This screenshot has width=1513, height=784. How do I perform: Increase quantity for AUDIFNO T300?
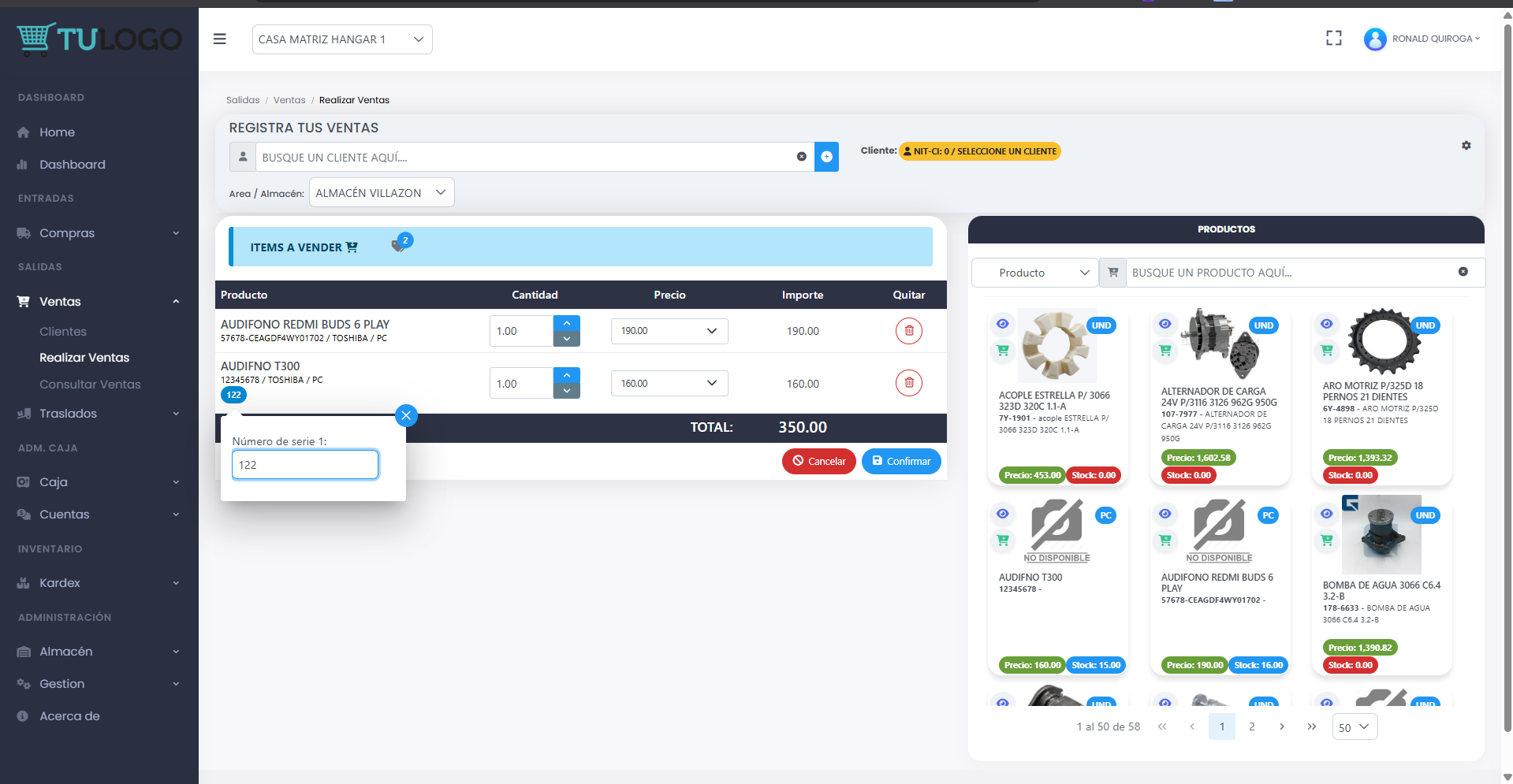(x=566, y=375)
